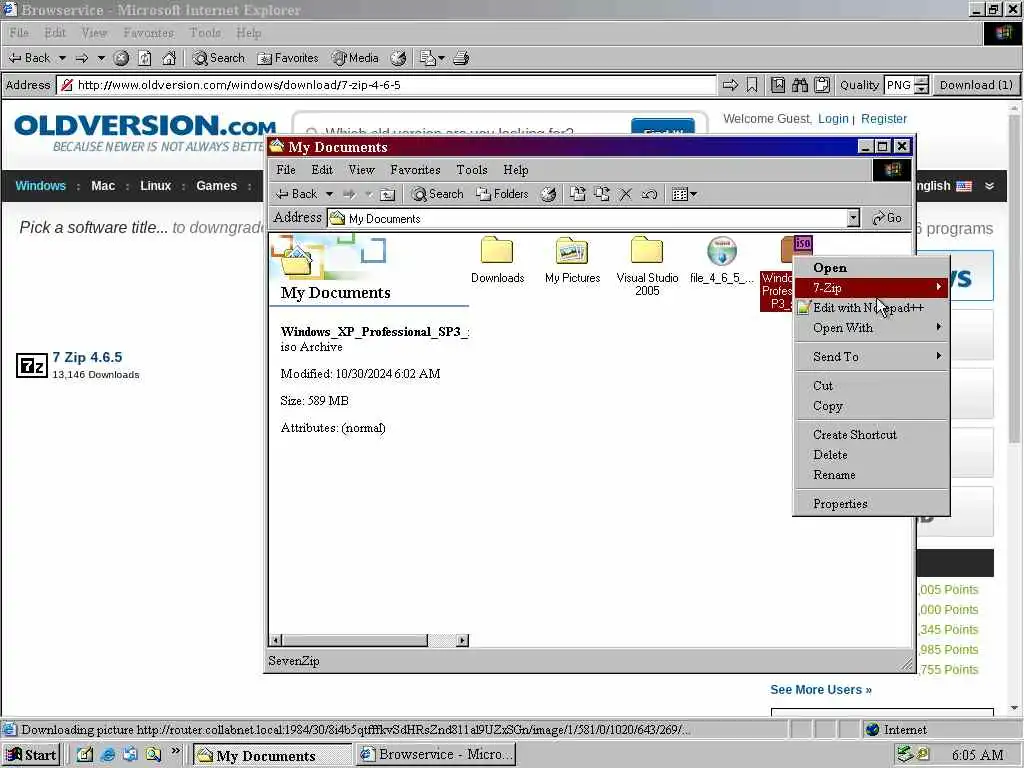Click the Undo icon in My Documents
Image resolution: width=1024 pixels, height=768 pixels.
pyautogui.click(x=649, y=194)
